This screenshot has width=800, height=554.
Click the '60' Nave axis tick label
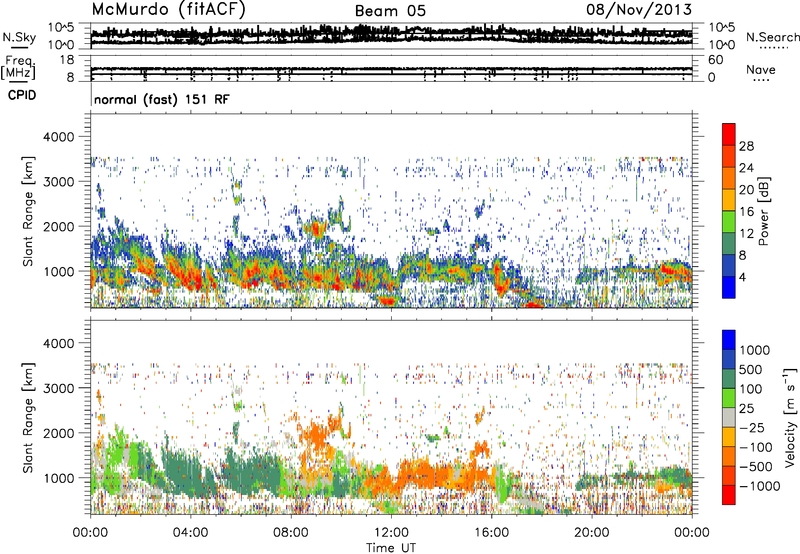tap(715, 60)
